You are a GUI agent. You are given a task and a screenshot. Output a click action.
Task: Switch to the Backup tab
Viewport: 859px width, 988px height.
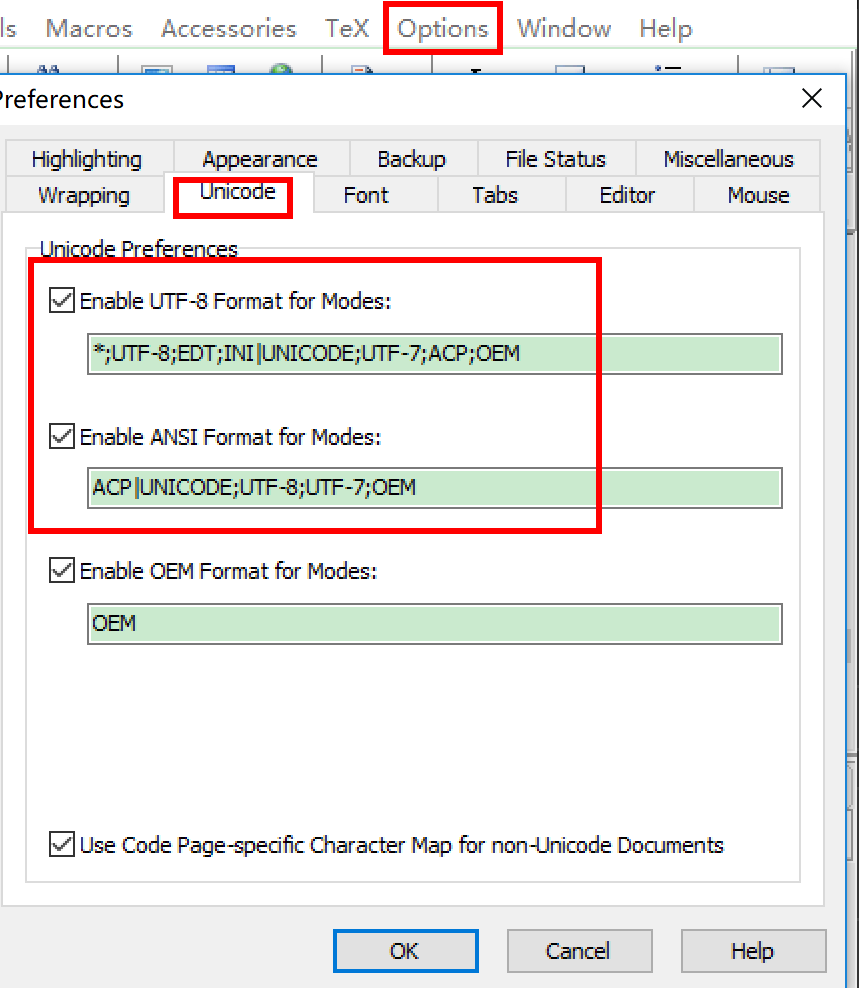pyautogui.click(x=412, y=159)
